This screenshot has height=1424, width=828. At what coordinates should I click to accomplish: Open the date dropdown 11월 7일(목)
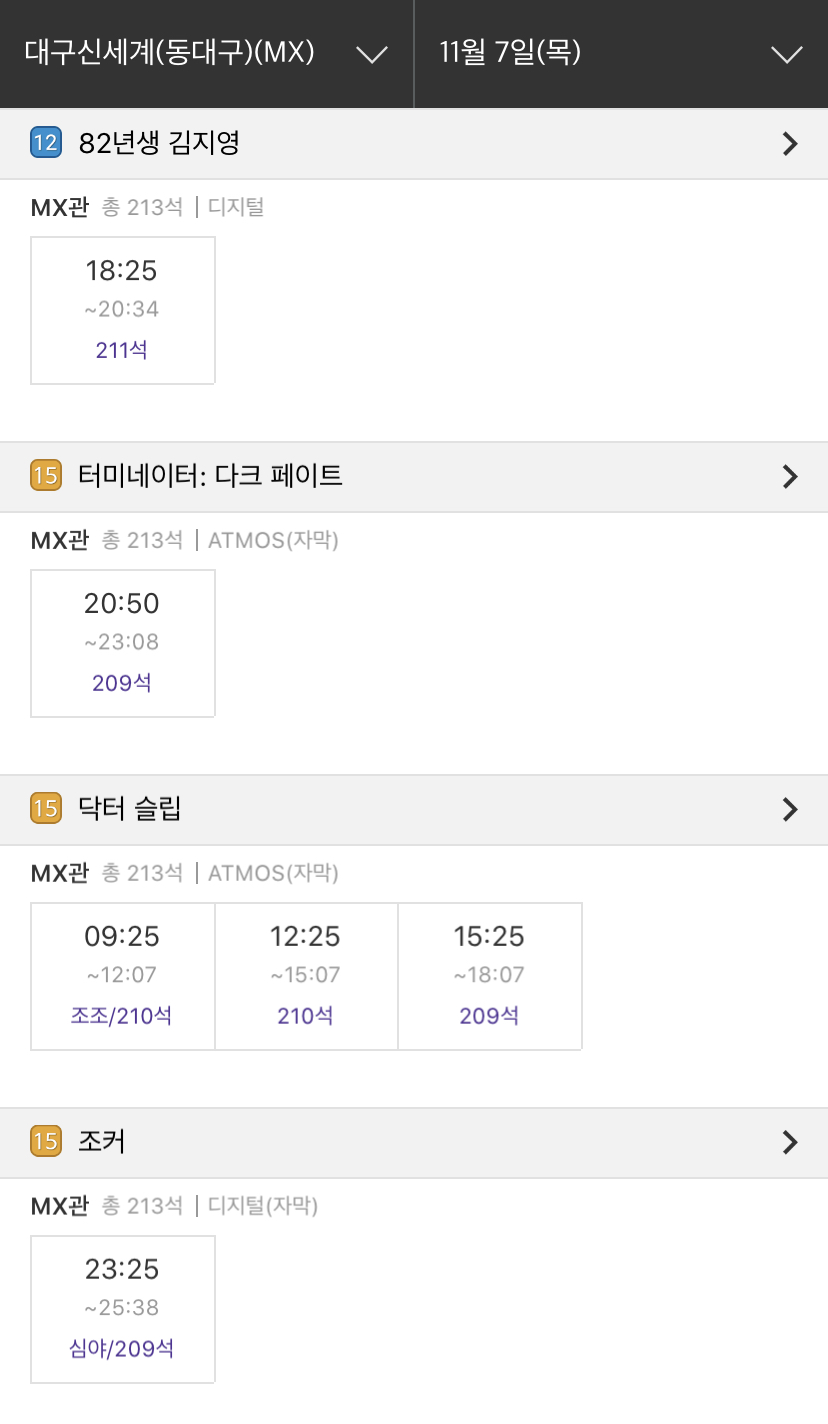pos(621,53)
